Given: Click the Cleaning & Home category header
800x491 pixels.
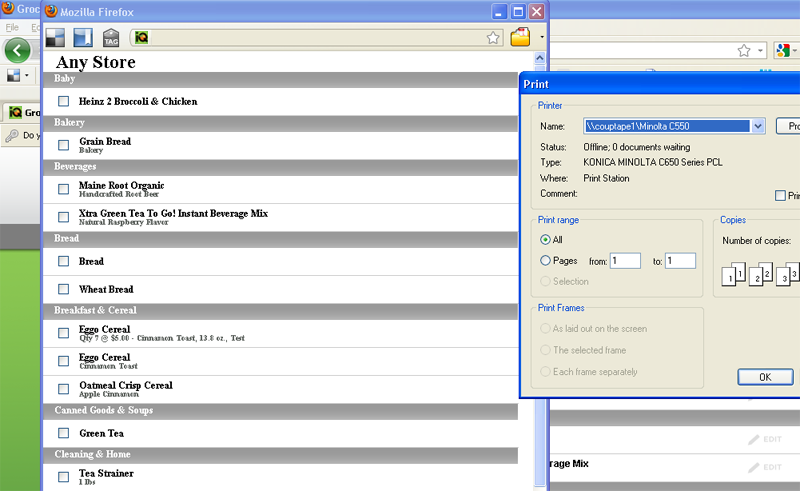Looking at the screenshot, I should coord(280,454).
